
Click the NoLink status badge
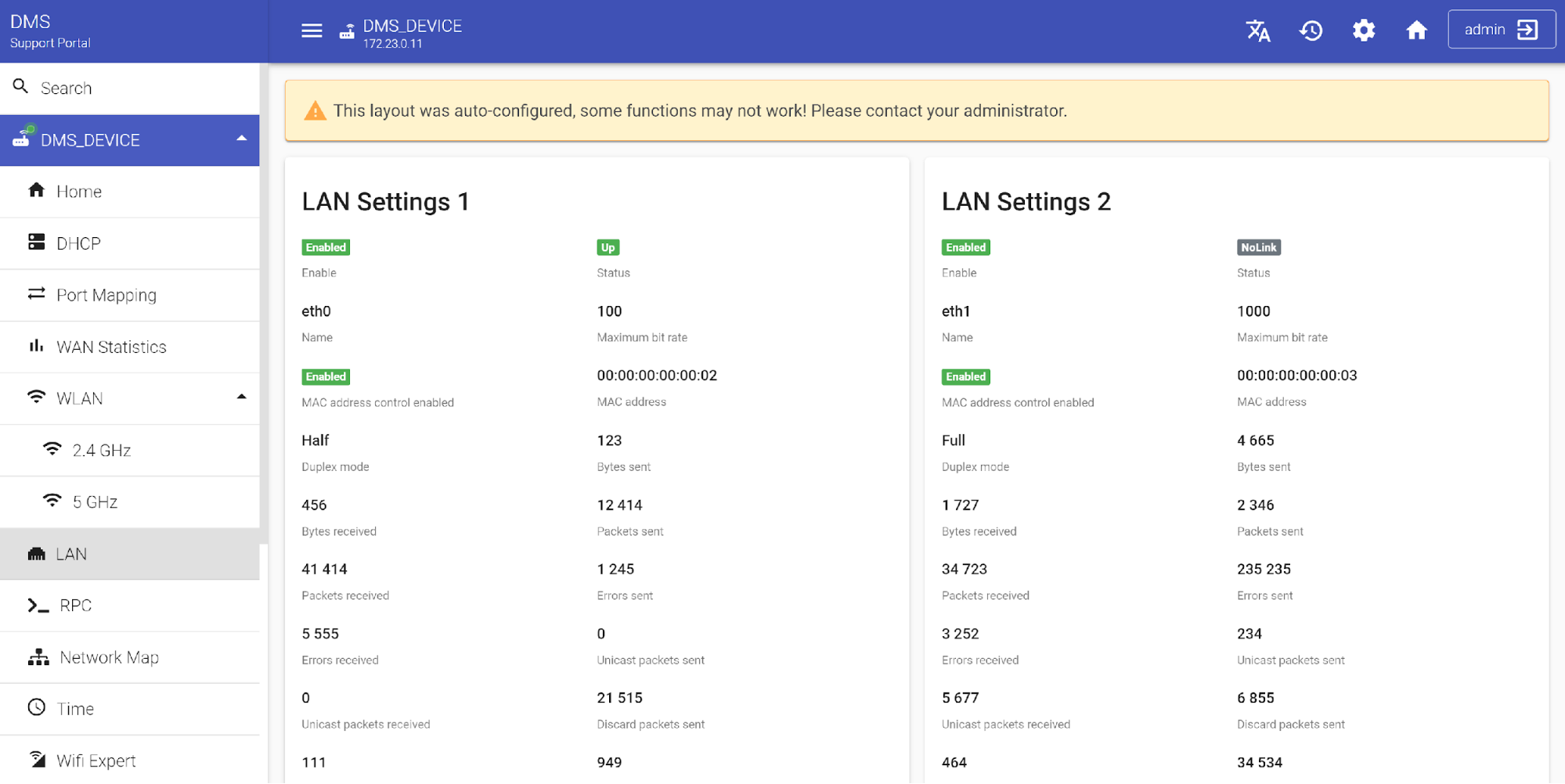point(1258,247)
